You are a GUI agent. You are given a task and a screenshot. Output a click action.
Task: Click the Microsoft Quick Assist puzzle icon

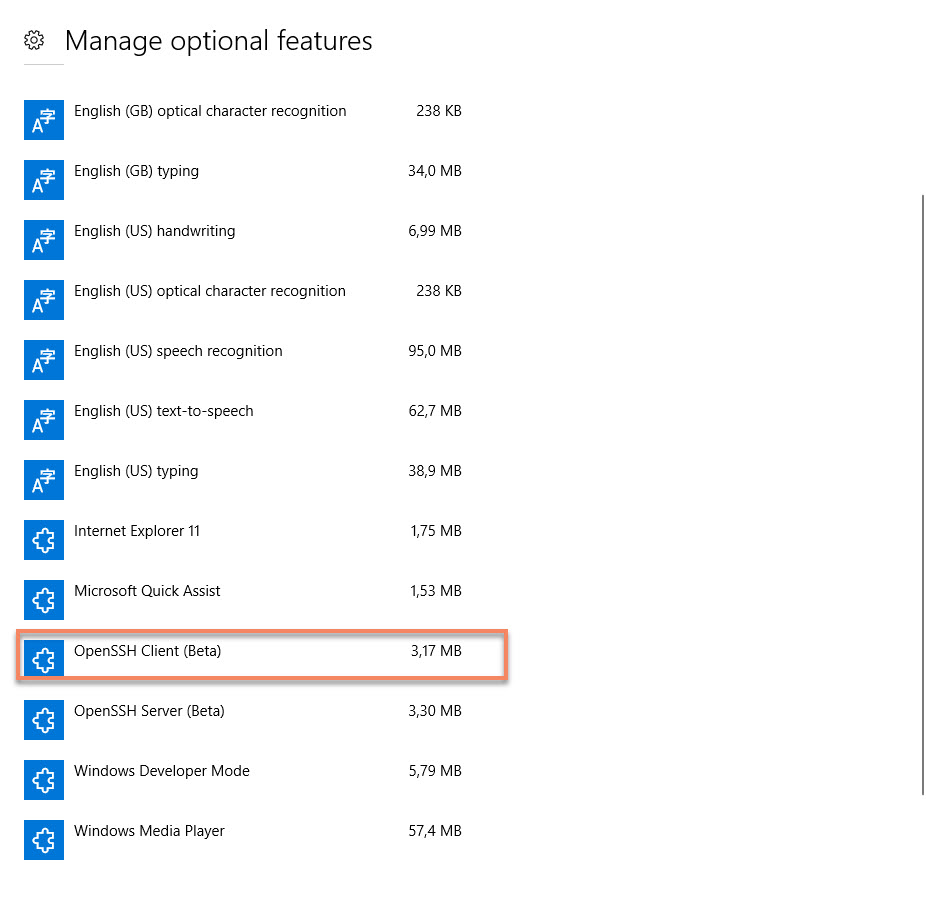click(x=44, y=600)
